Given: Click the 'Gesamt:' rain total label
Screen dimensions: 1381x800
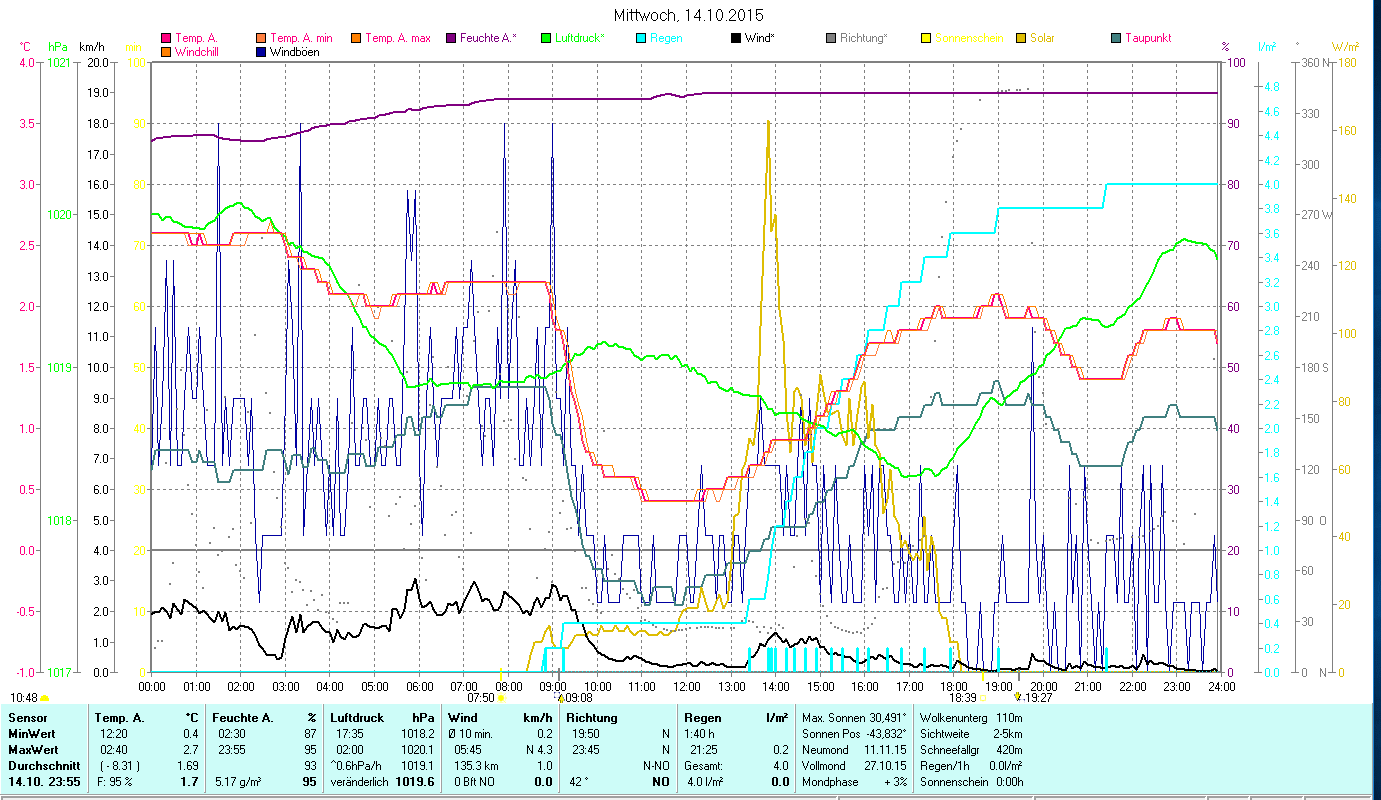Looking at the screenshot, I should pyautogui.click(x=703, y=765).
